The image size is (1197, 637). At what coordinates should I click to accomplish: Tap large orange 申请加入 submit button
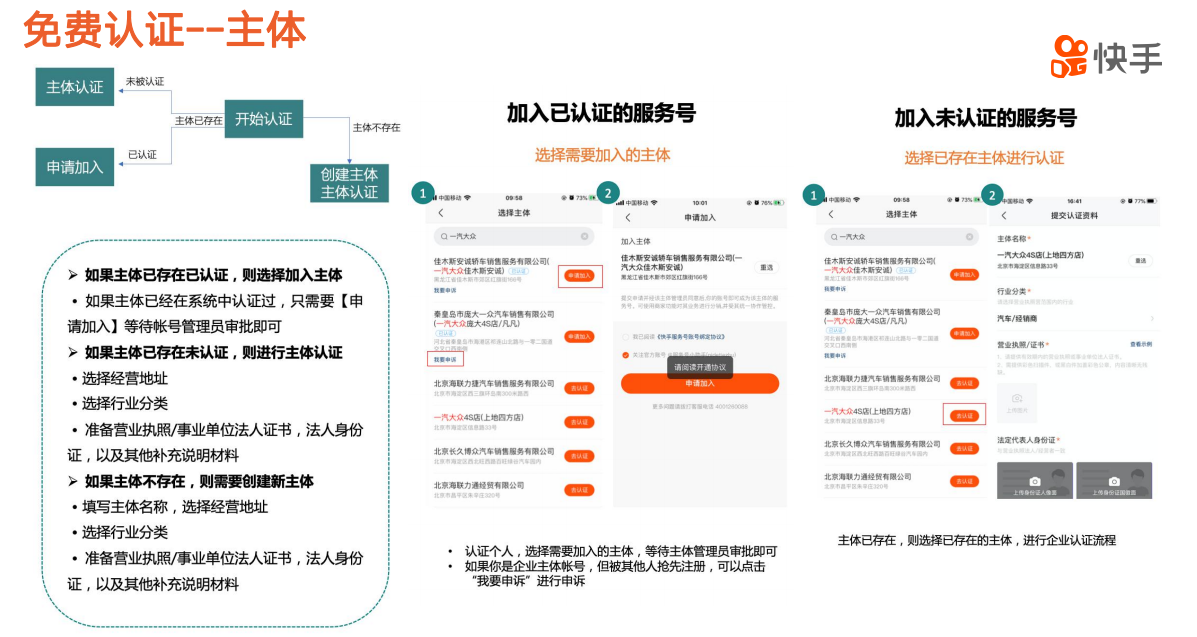point(699,383)
